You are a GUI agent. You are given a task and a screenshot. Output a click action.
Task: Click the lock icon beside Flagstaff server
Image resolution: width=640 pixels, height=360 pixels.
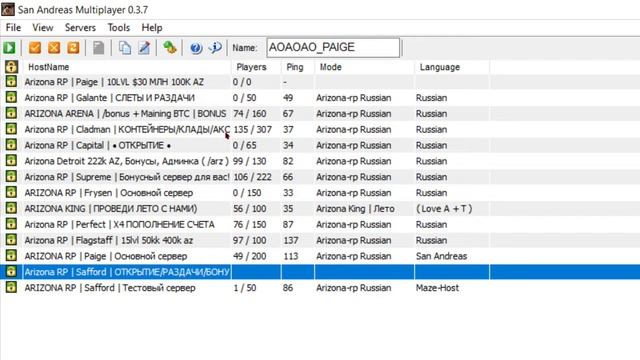point(11,240)
